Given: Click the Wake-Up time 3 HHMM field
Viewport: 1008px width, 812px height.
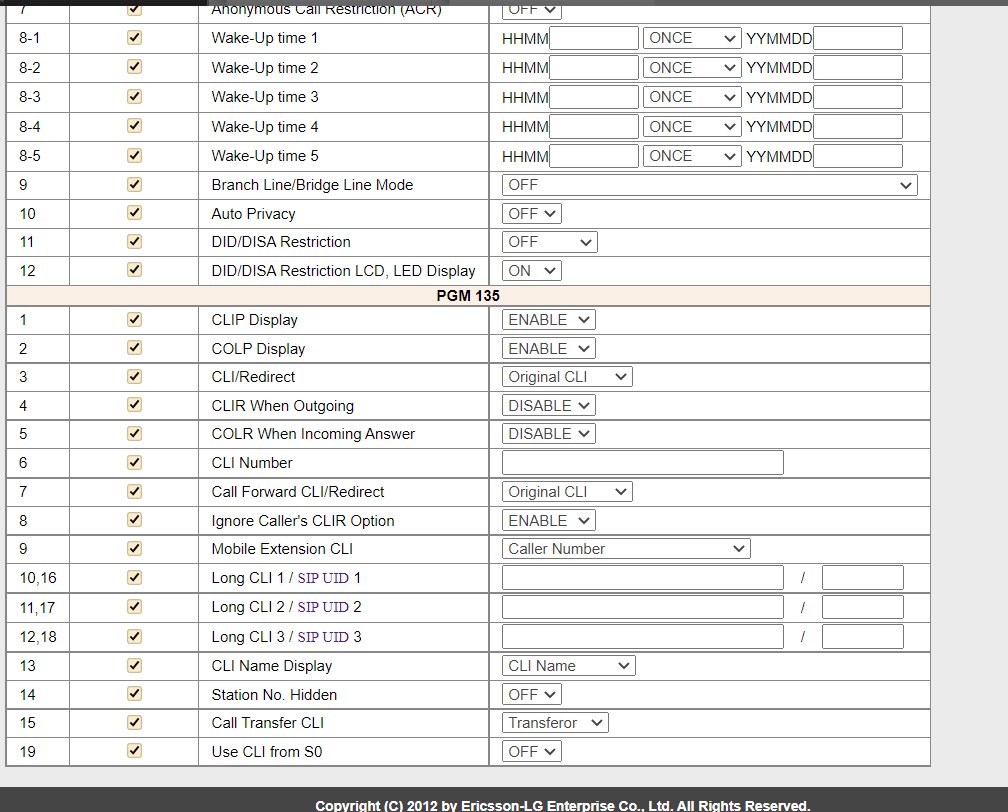Looking at the screenshot, I should (593, 97).
